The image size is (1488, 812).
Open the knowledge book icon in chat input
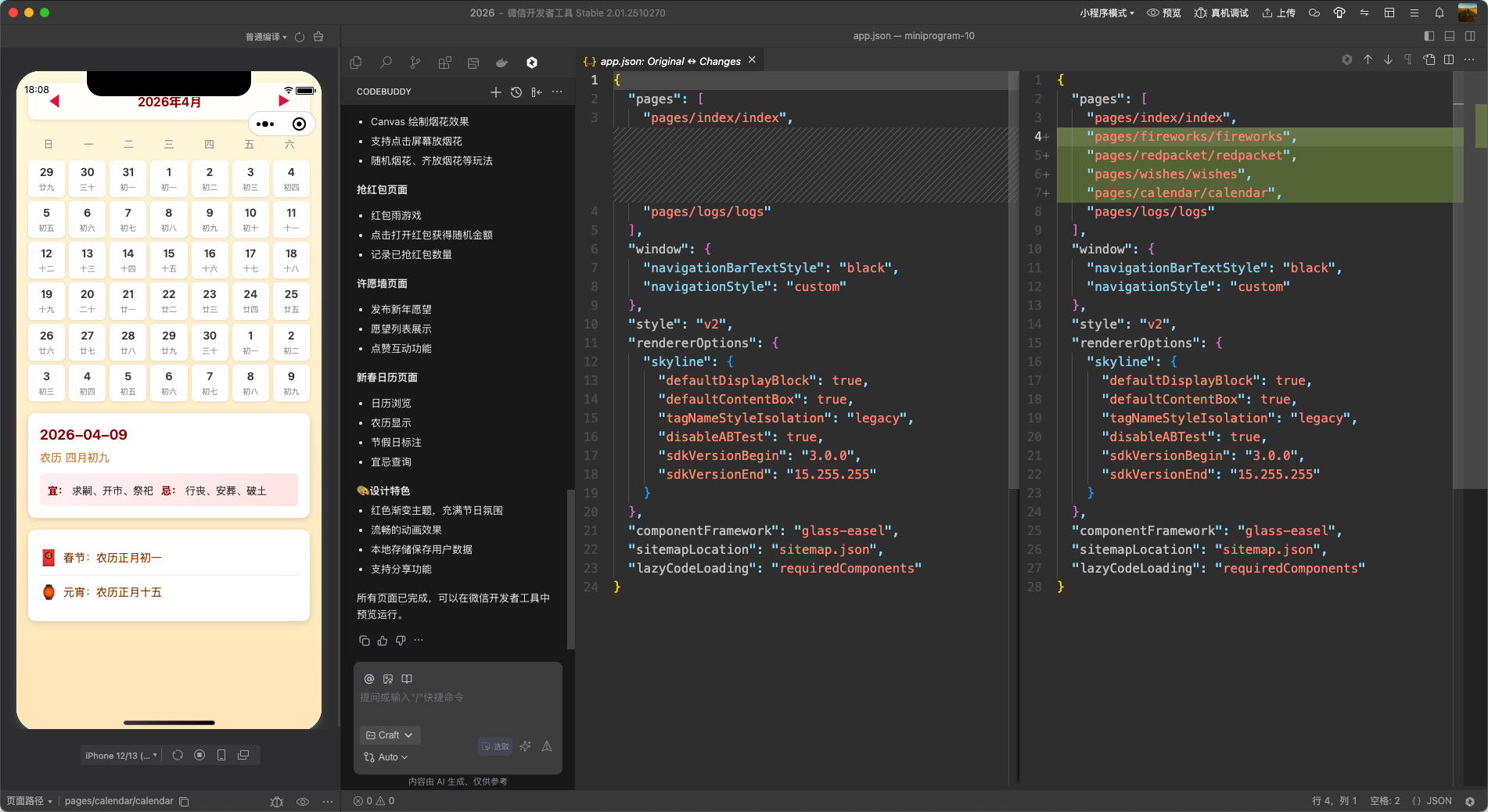tap(407, 679)
